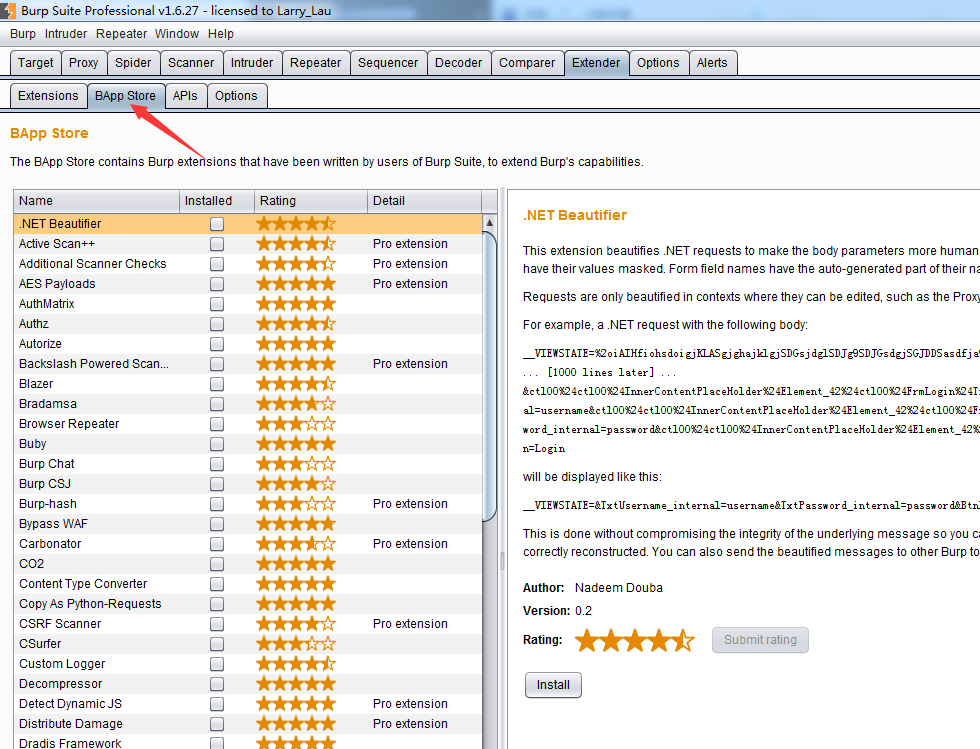Image resolution: width=980 pixels, height=749 pixels.
Task: Open the Help menu
Action: pyautogui.click(x=221, y=34)
